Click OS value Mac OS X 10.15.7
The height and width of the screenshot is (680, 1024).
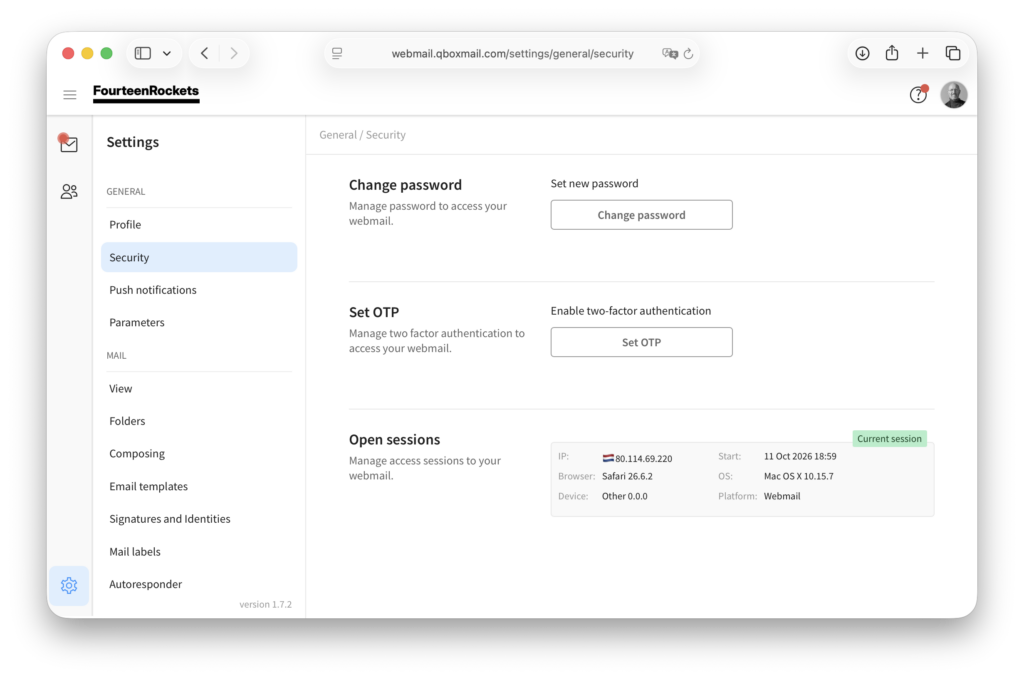[x=799, y=477]
